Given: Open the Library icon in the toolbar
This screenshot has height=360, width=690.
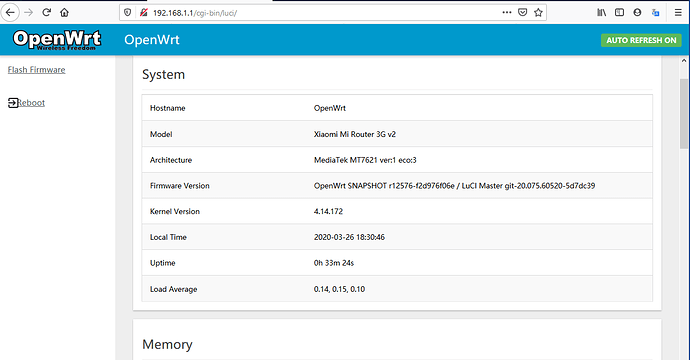Looking at the screenshot, I should (x=602, y=12).
